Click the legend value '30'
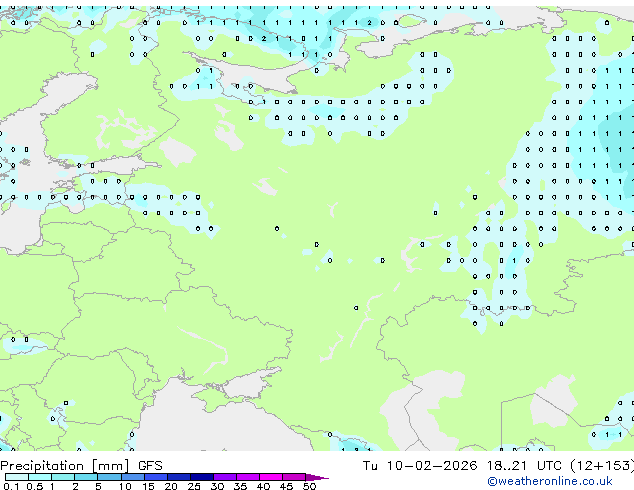Screen dimensions: 634x490 pos(217,486)
